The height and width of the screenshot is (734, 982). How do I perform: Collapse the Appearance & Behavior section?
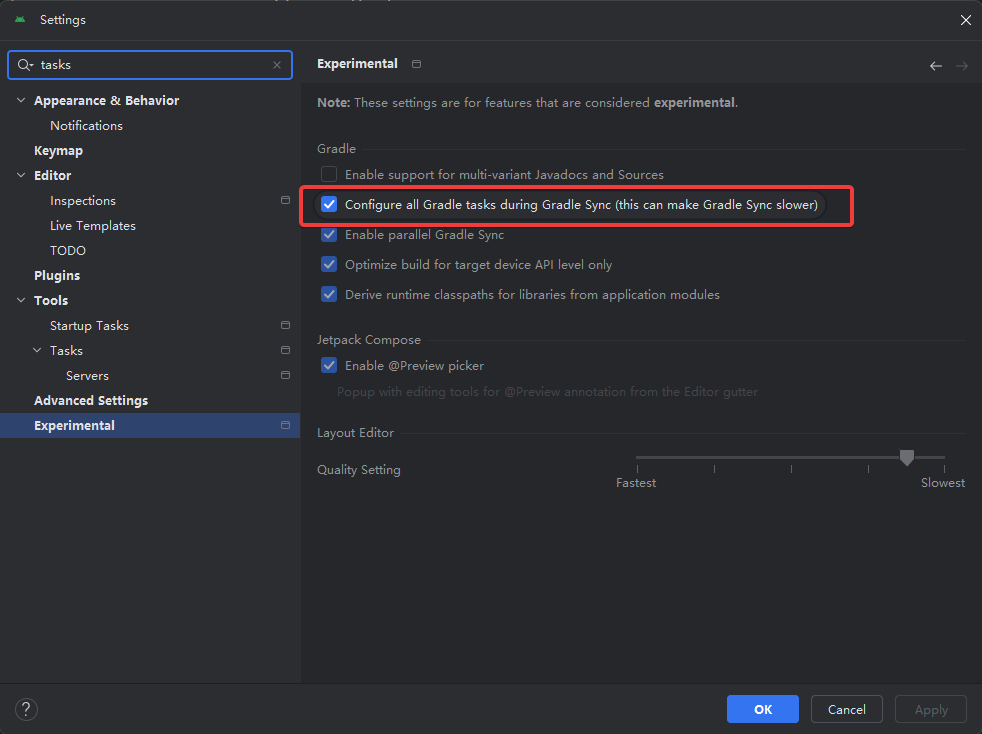pos(21,100)
